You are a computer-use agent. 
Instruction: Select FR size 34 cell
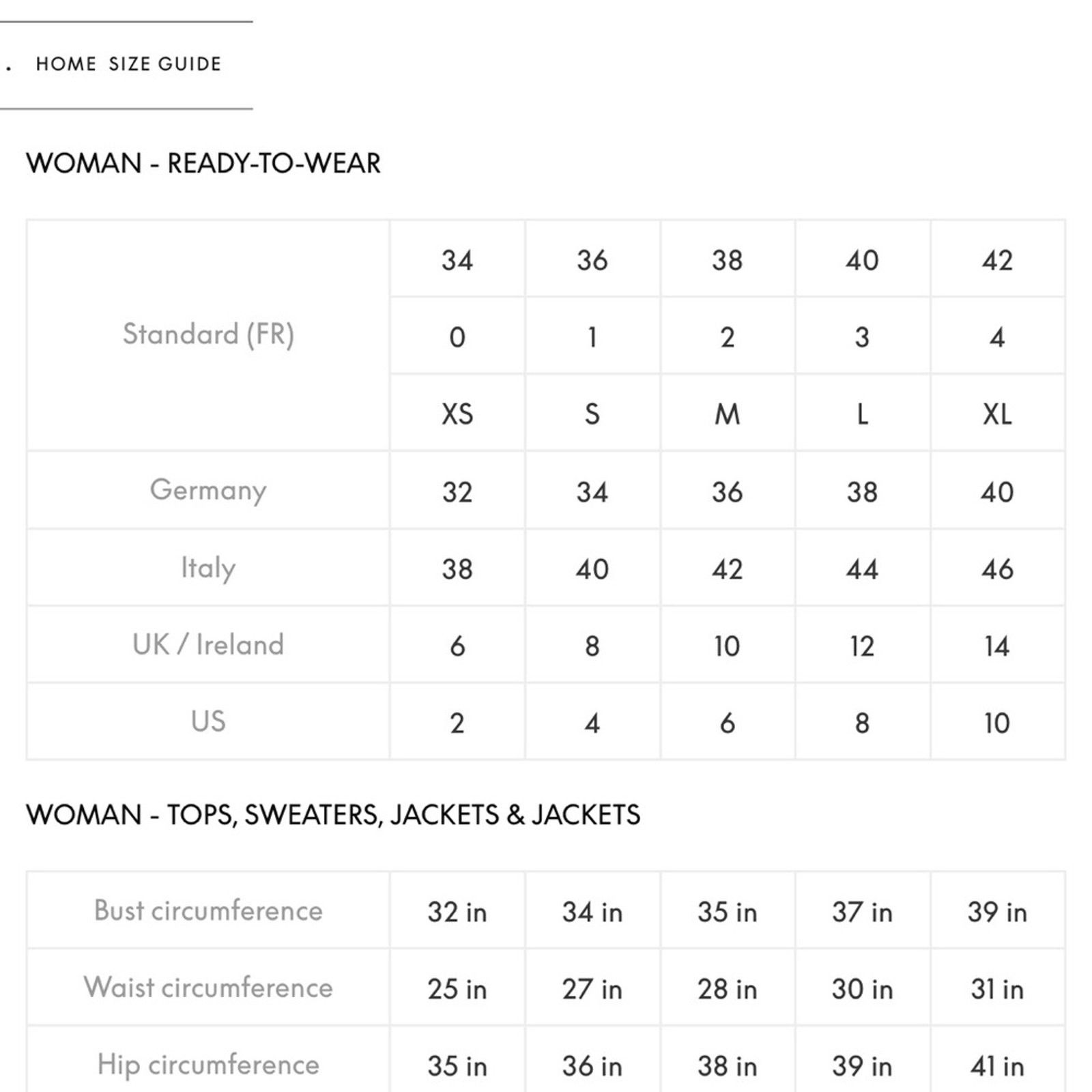click(x=457, y=259)
